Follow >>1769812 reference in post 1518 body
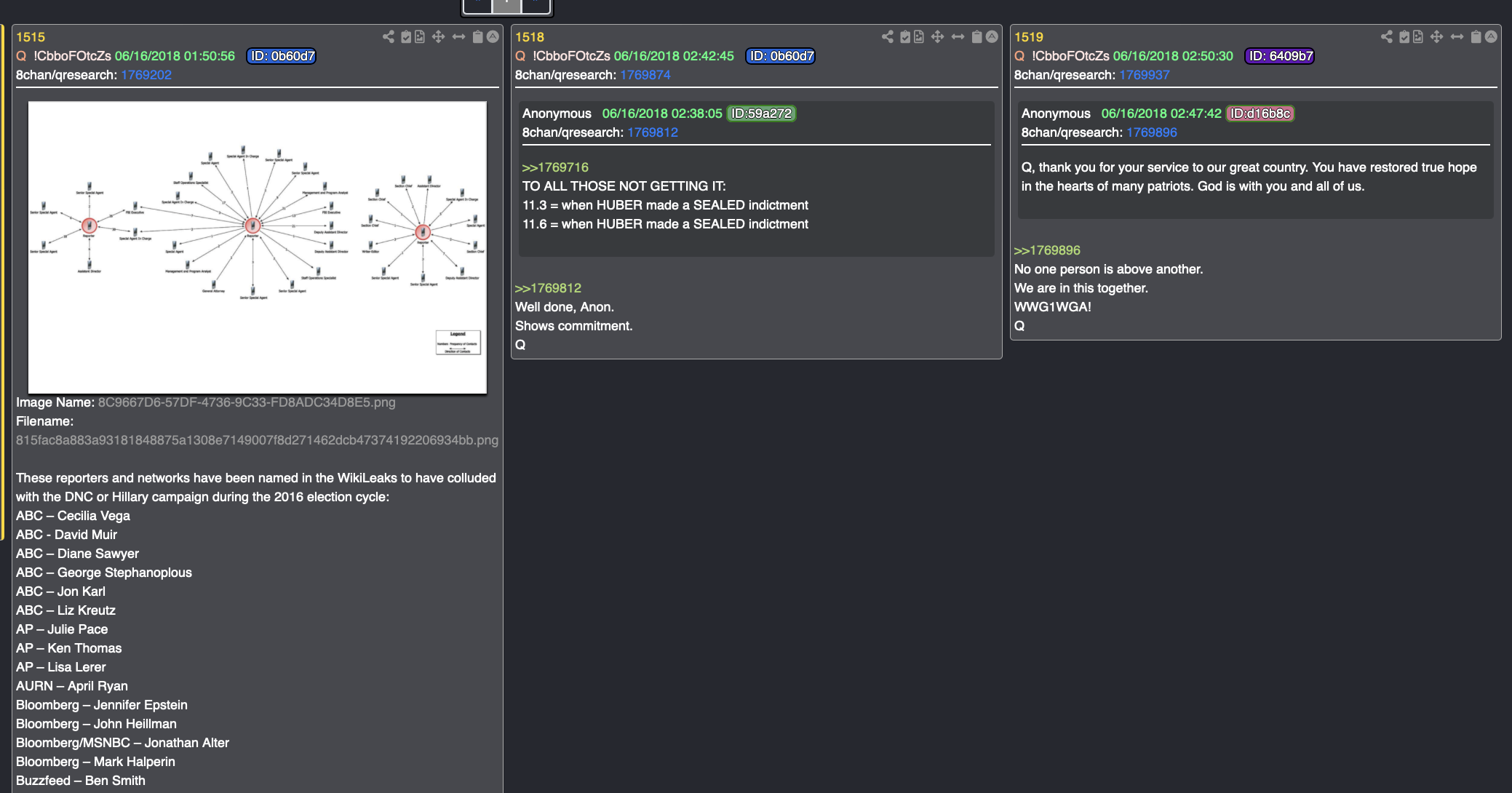 tap(548, 288)
